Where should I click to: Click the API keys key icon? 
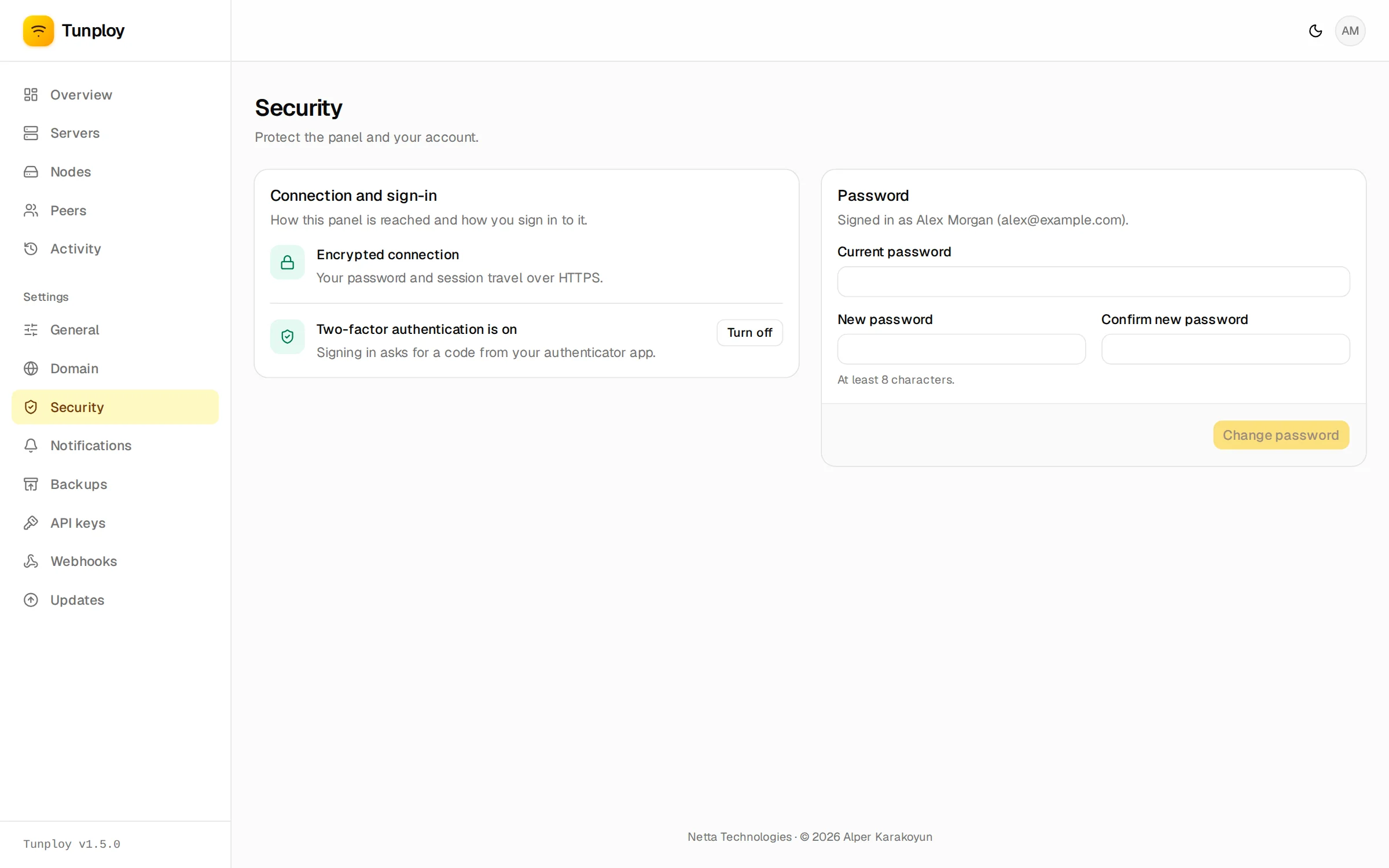(x=31, y=523)
